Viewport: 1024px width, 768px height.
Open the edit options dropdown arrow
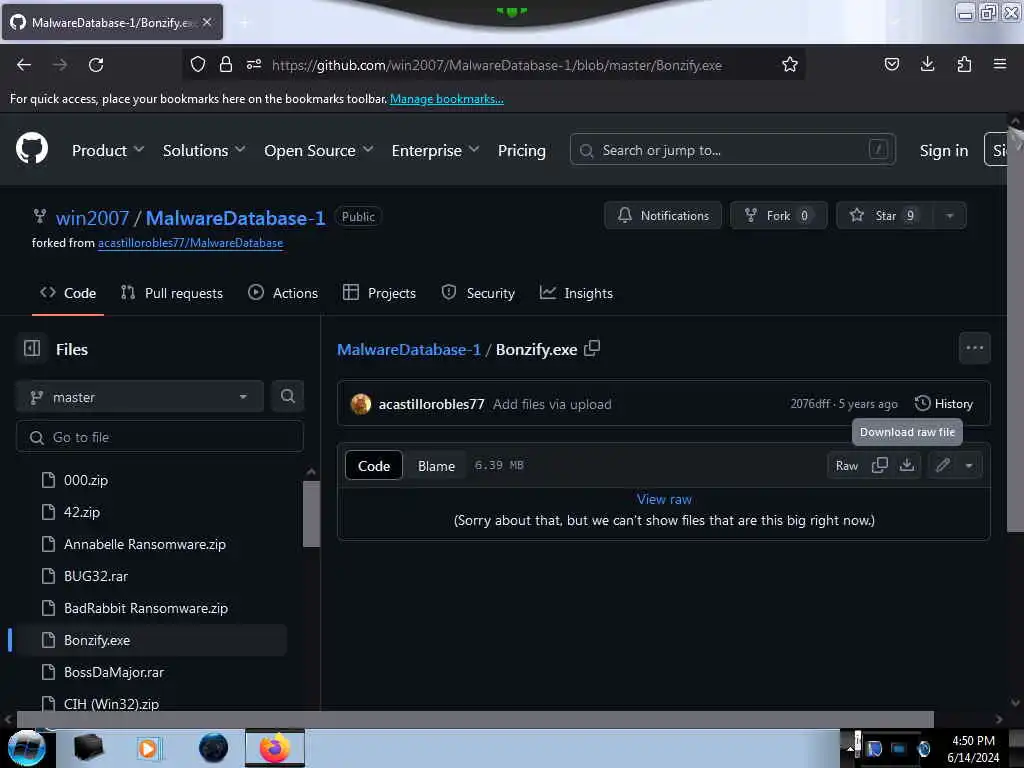[969, 465]
